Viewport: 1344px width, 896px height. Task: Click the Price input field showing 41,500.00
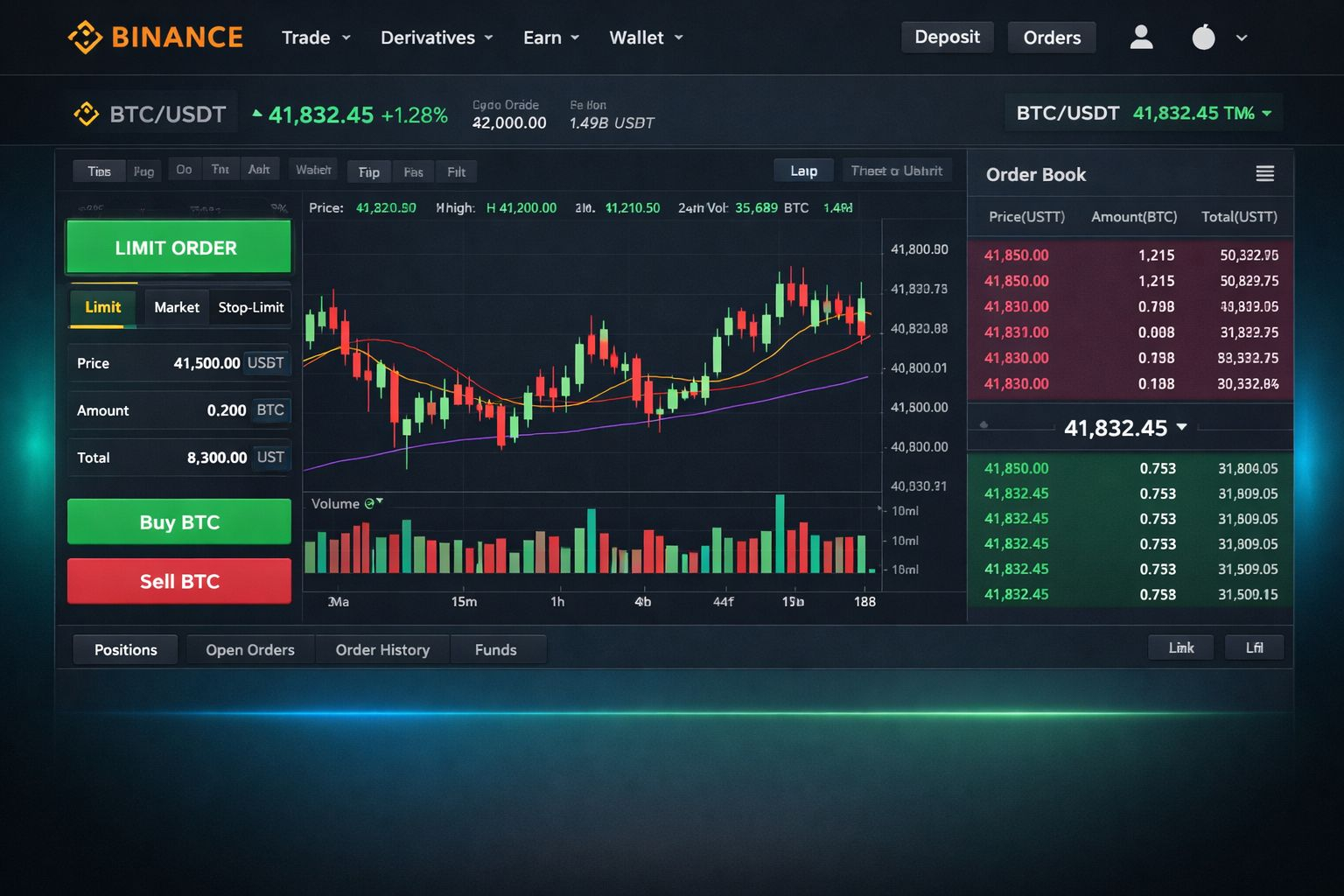click(179, 362)
